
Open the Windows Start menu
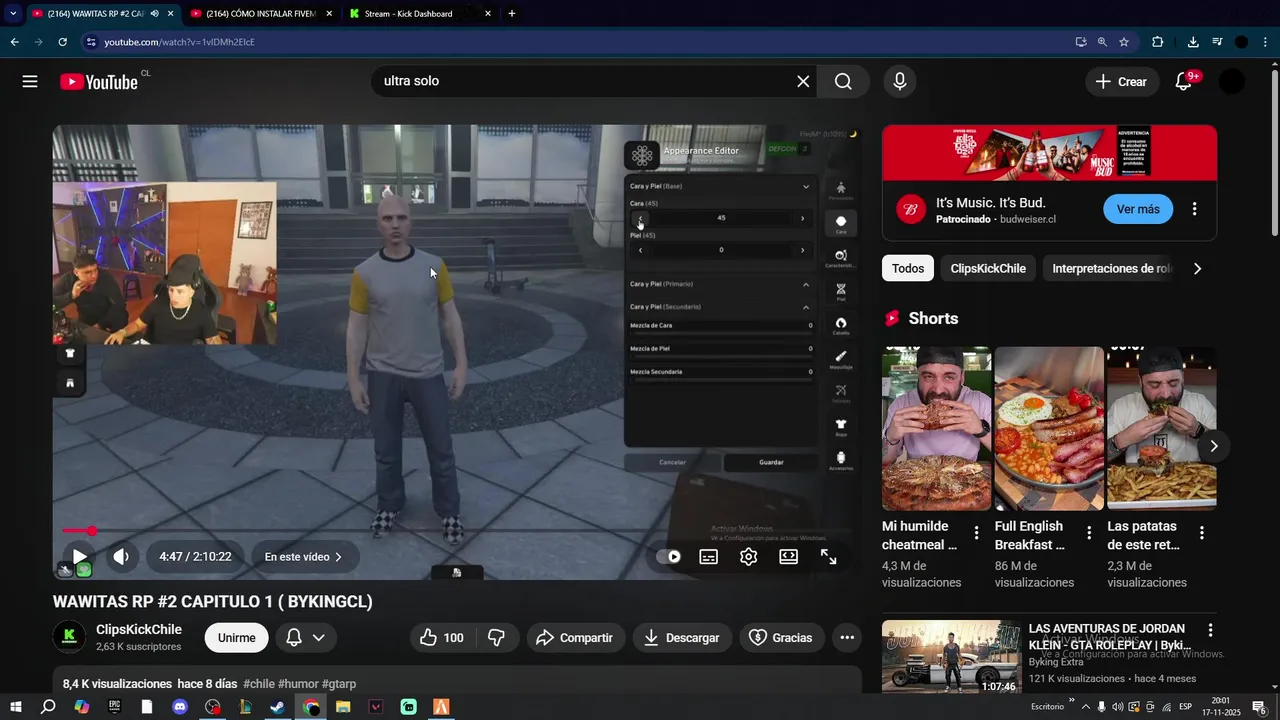click(x=15, y=707)
